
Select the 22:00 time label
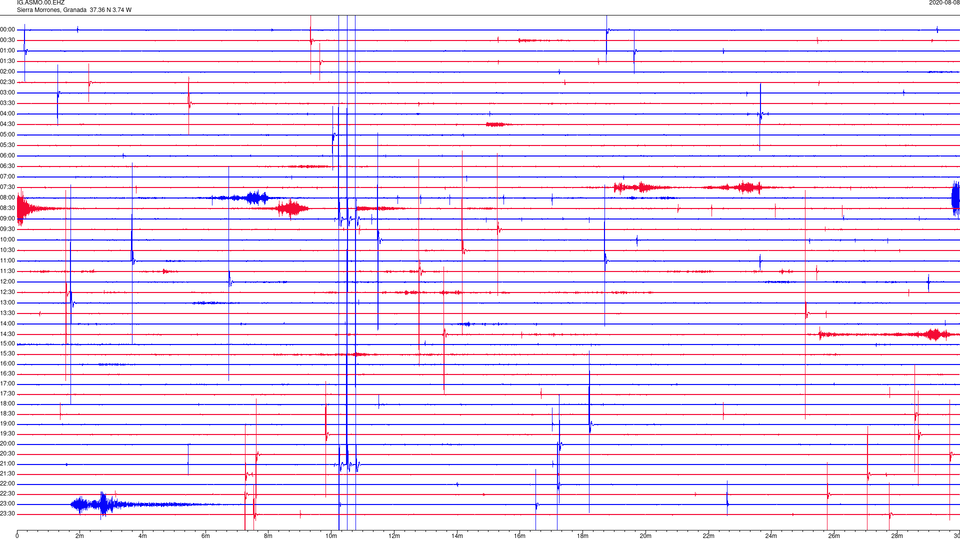tap(7, 484)
